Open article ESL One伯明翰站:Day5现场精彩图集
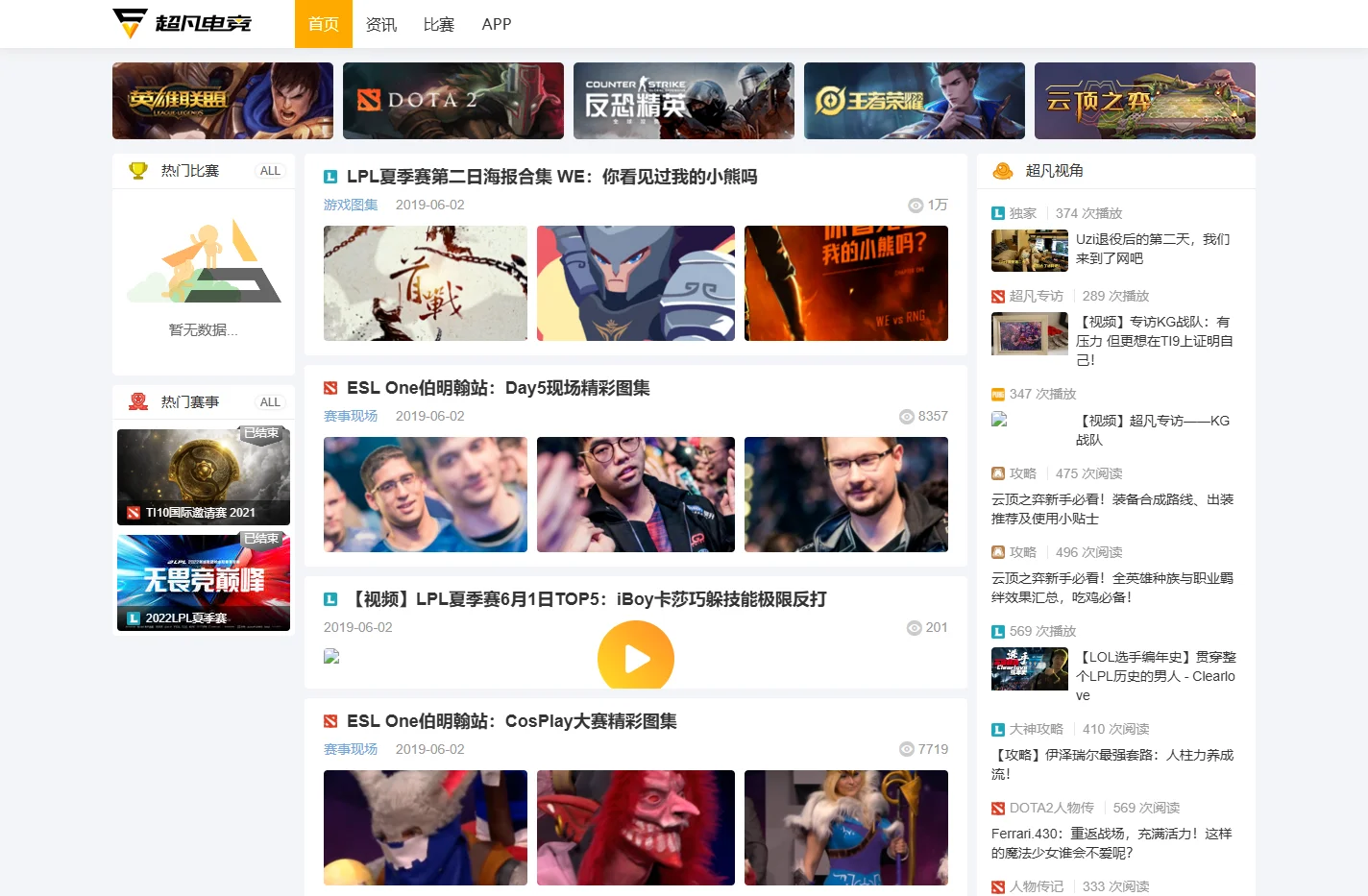This screenshot has width=1368, height=896. point(498,388)
